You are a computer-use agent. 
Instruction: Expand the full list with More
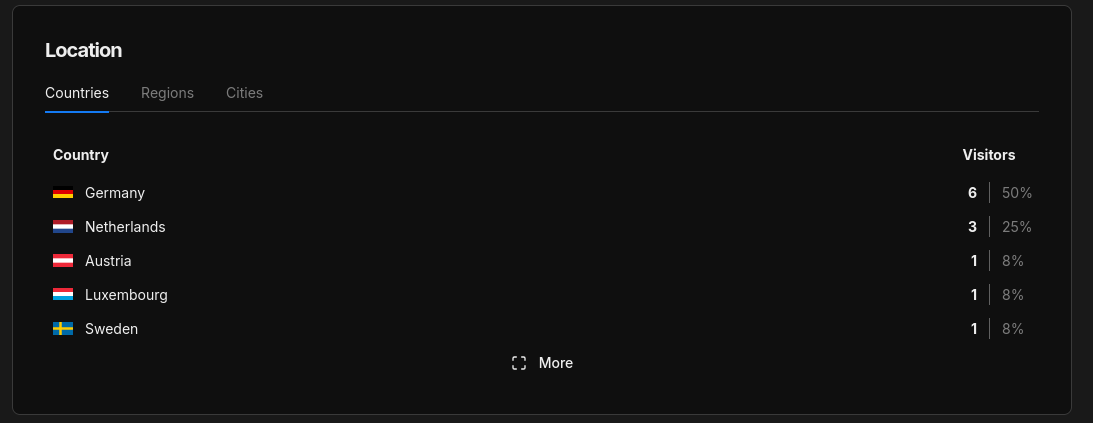click(x=555, y=363)
